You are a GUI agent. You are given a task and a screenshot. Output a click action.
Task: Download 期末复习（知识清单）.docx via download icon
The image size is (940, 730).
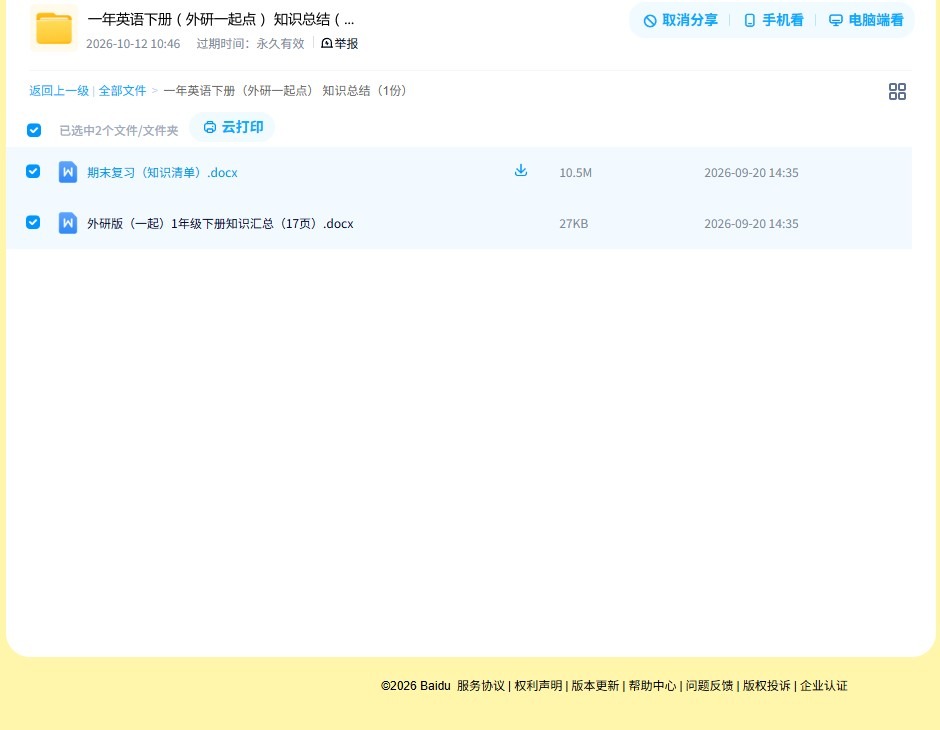521,171
